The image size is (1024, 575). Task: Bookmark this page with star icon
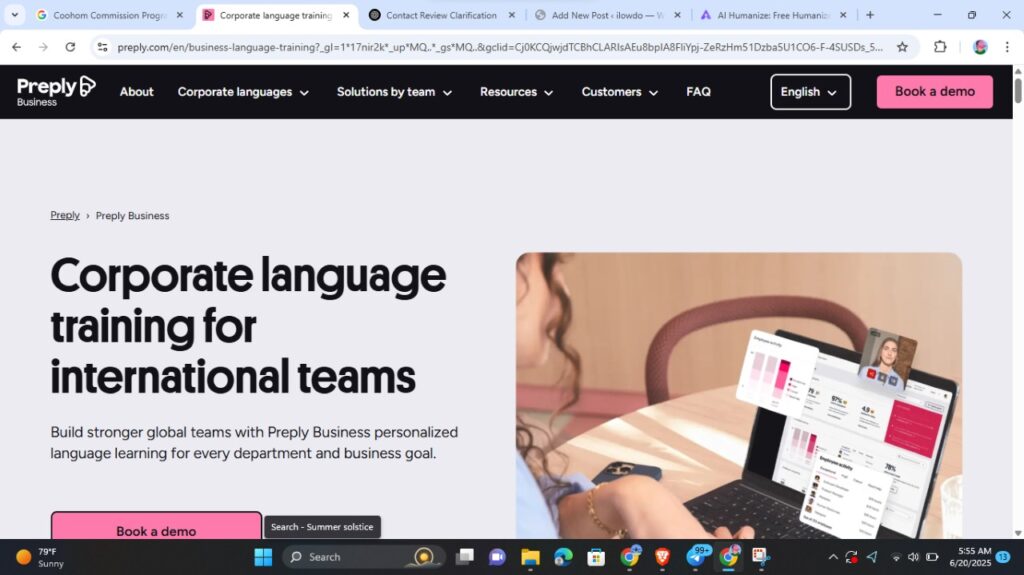point(902,47)
